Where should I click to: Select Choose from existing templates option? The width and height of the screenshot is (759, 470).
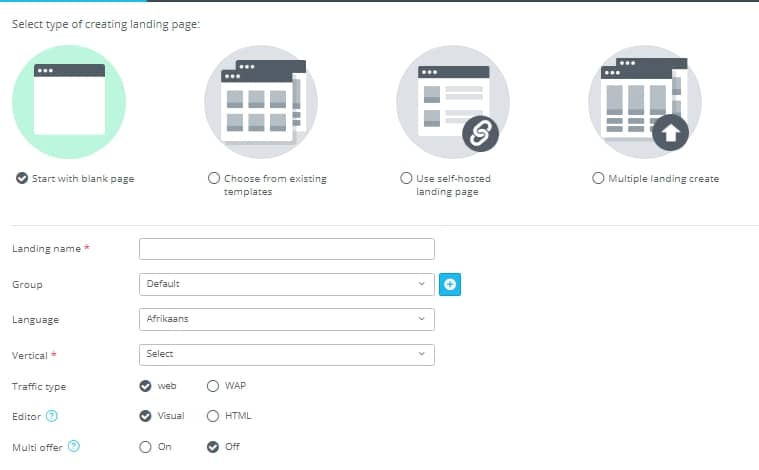coord(213,178)
